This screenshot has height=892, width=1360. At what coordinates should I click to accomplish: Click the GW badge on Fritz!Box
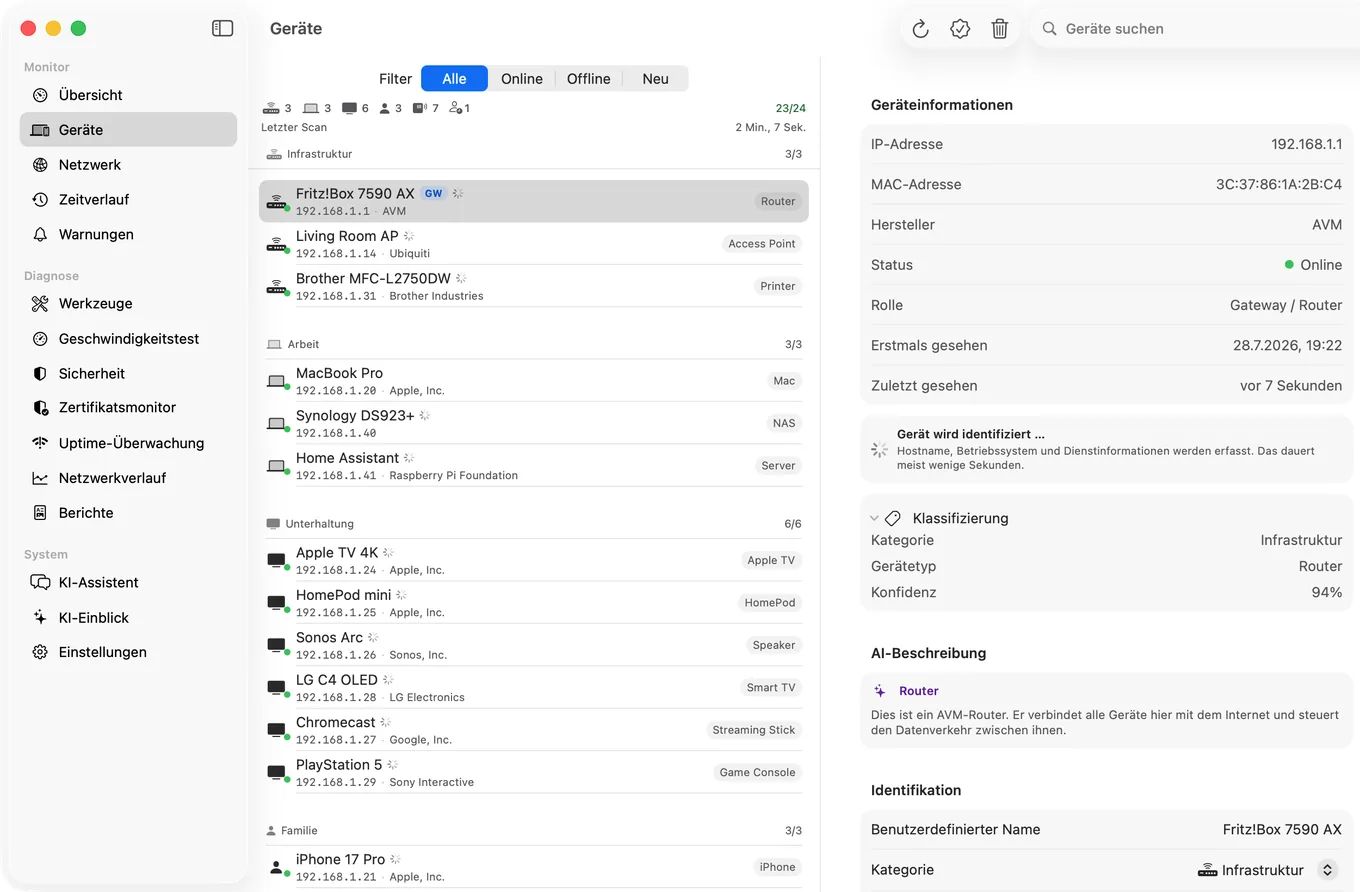[433, 194]
